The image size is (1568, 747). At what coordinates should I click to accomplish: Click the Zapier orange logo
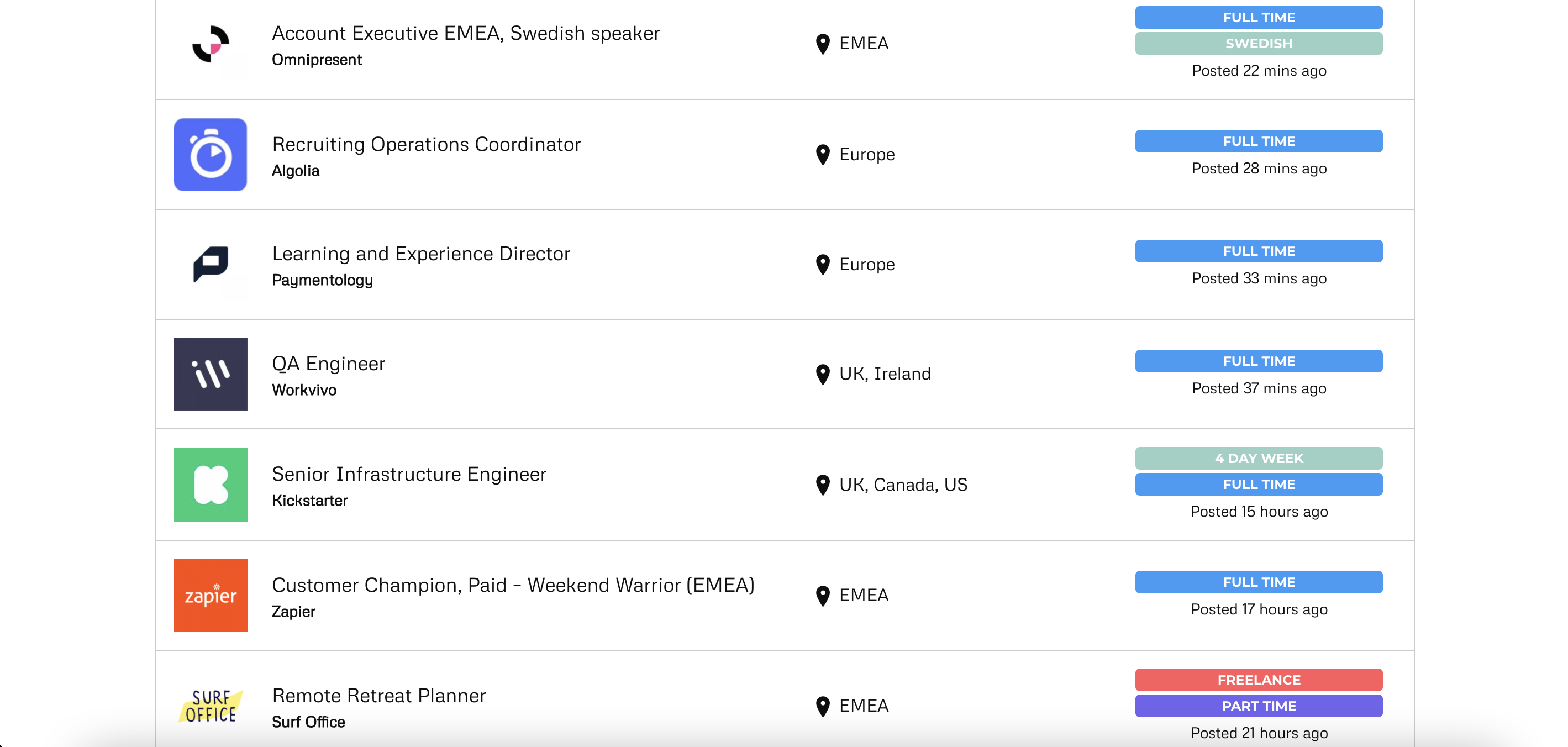(211, 596)
